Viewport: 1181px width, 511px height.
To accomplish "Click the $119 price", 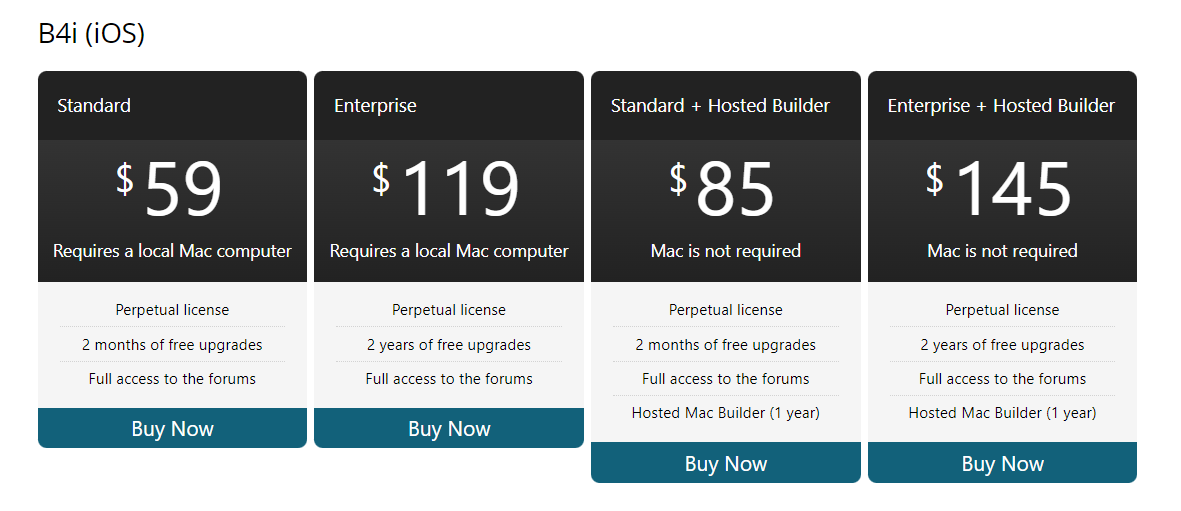I will 447,188.
